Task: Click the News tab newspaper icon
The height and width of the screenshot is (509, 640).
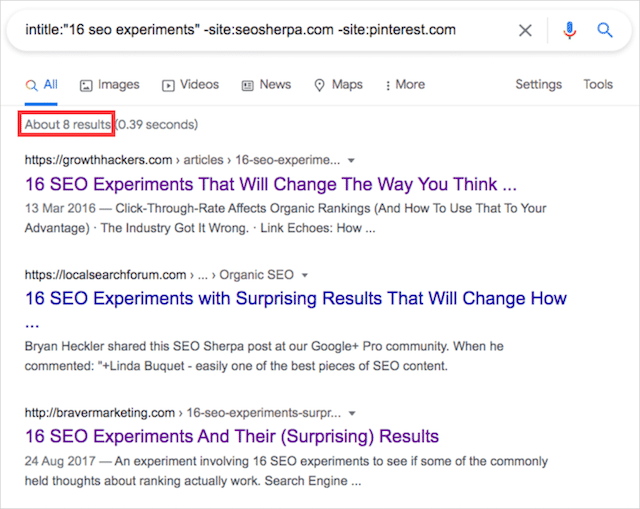Action: coord(247,85)
